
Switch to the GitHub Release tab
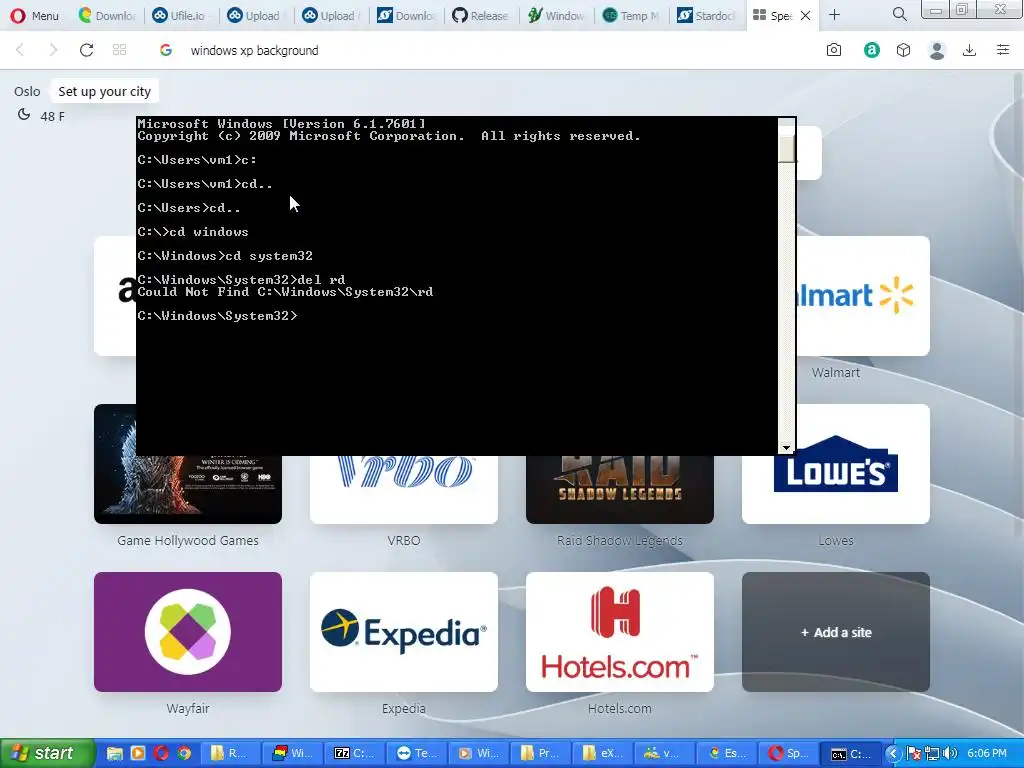tap(480, 16)
